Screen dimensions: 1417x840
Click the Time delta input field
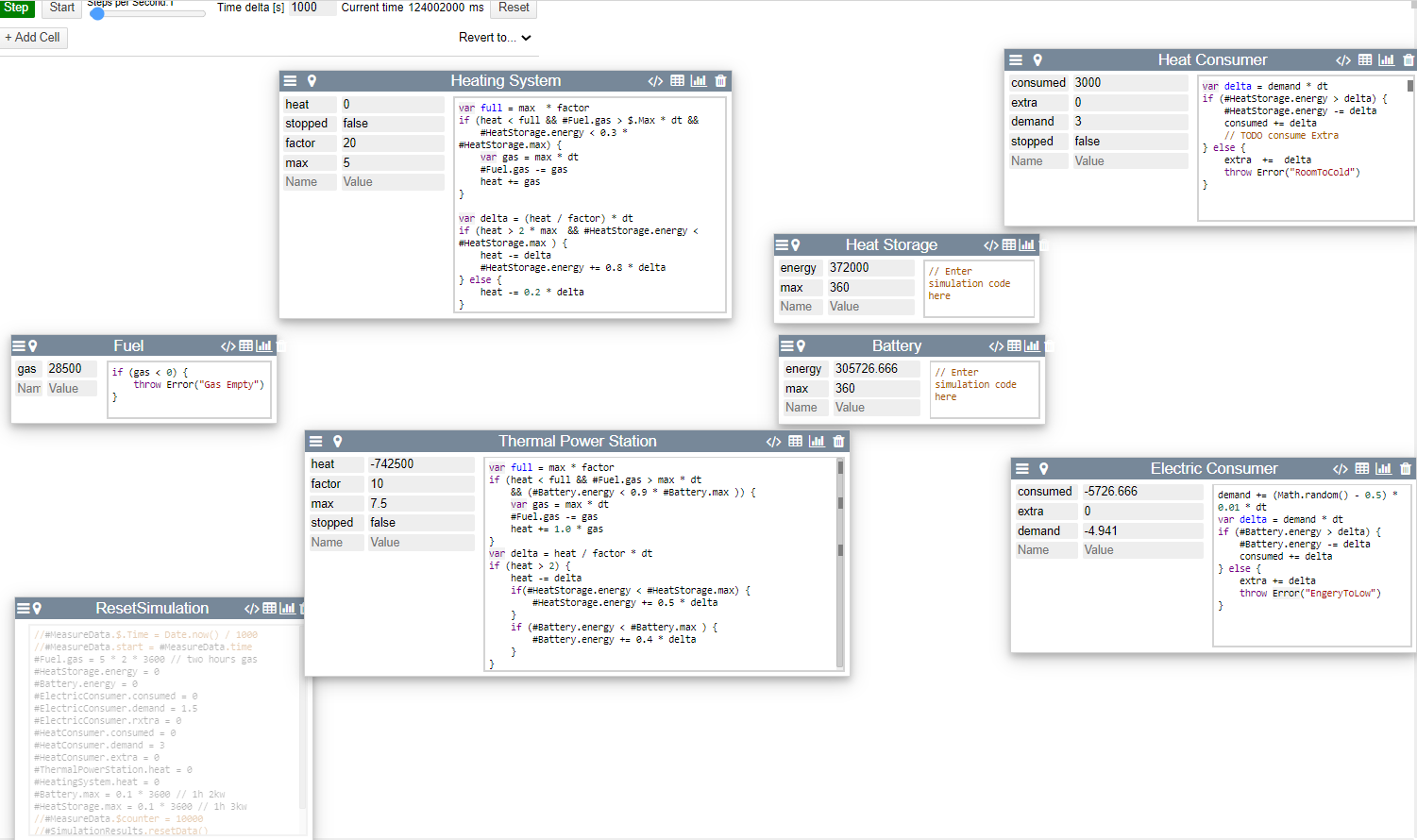[x=311, y=8]
